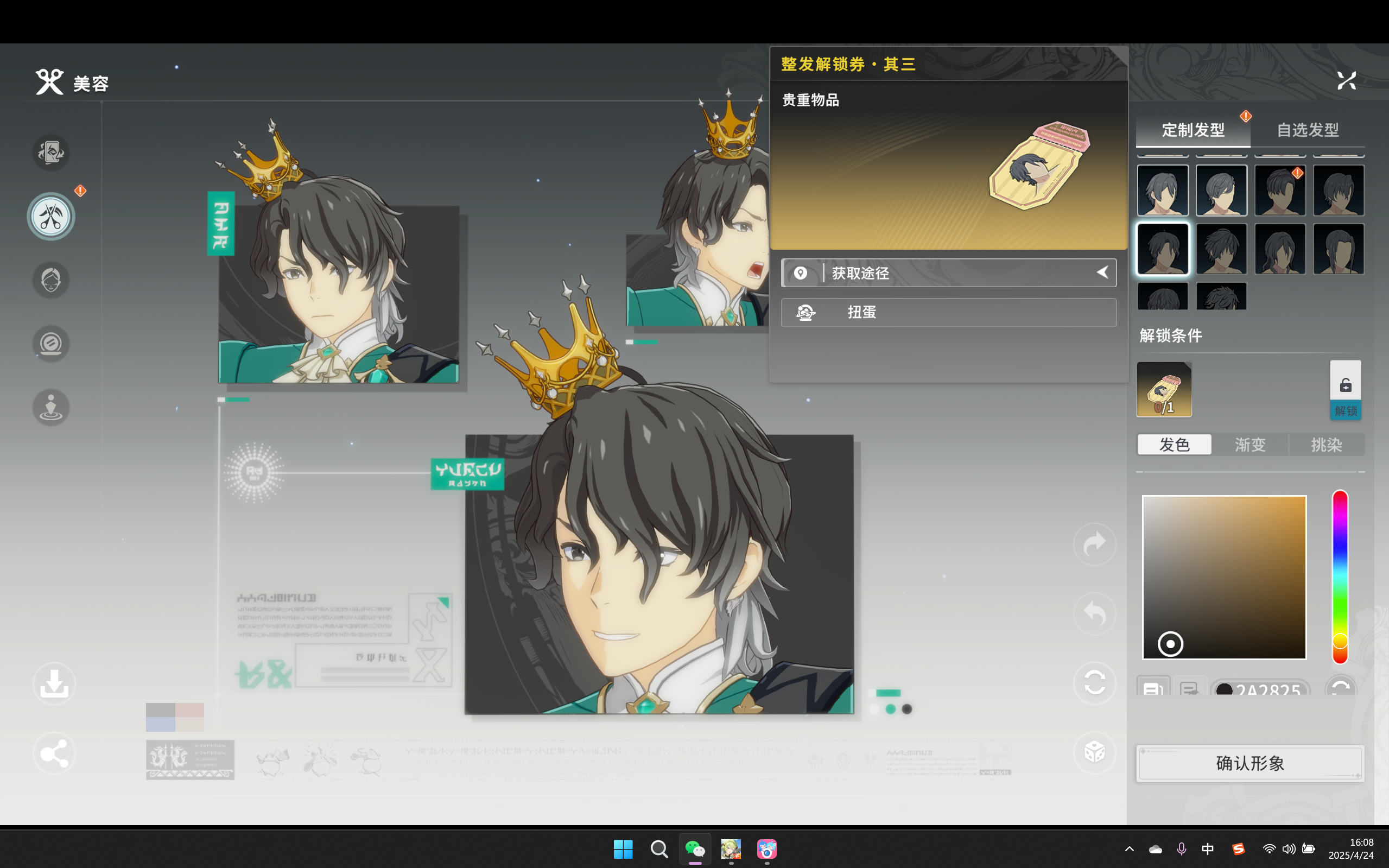
Task: Select the currently highlighted hairstyle thumbnail
Action: click(1163, 249)
